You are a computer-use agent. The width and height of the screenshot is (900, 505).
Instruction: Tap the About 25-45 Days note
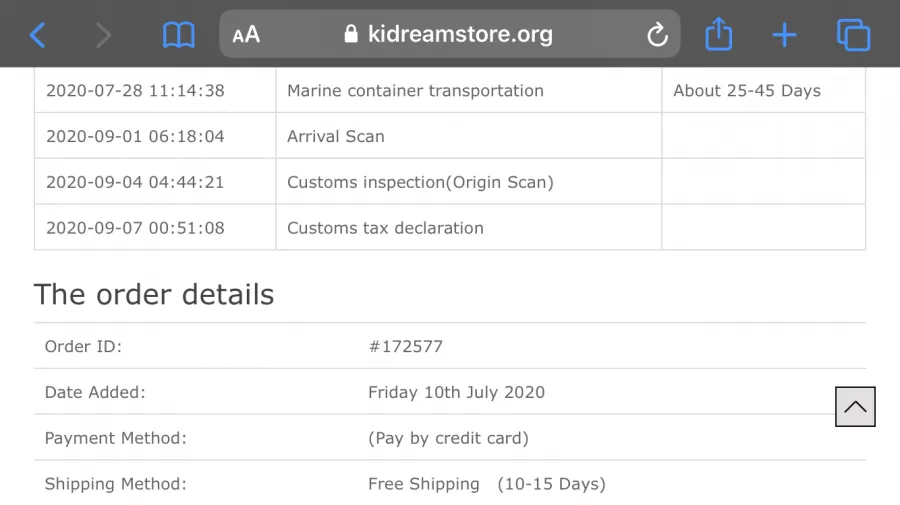click(x=747, y=91)
